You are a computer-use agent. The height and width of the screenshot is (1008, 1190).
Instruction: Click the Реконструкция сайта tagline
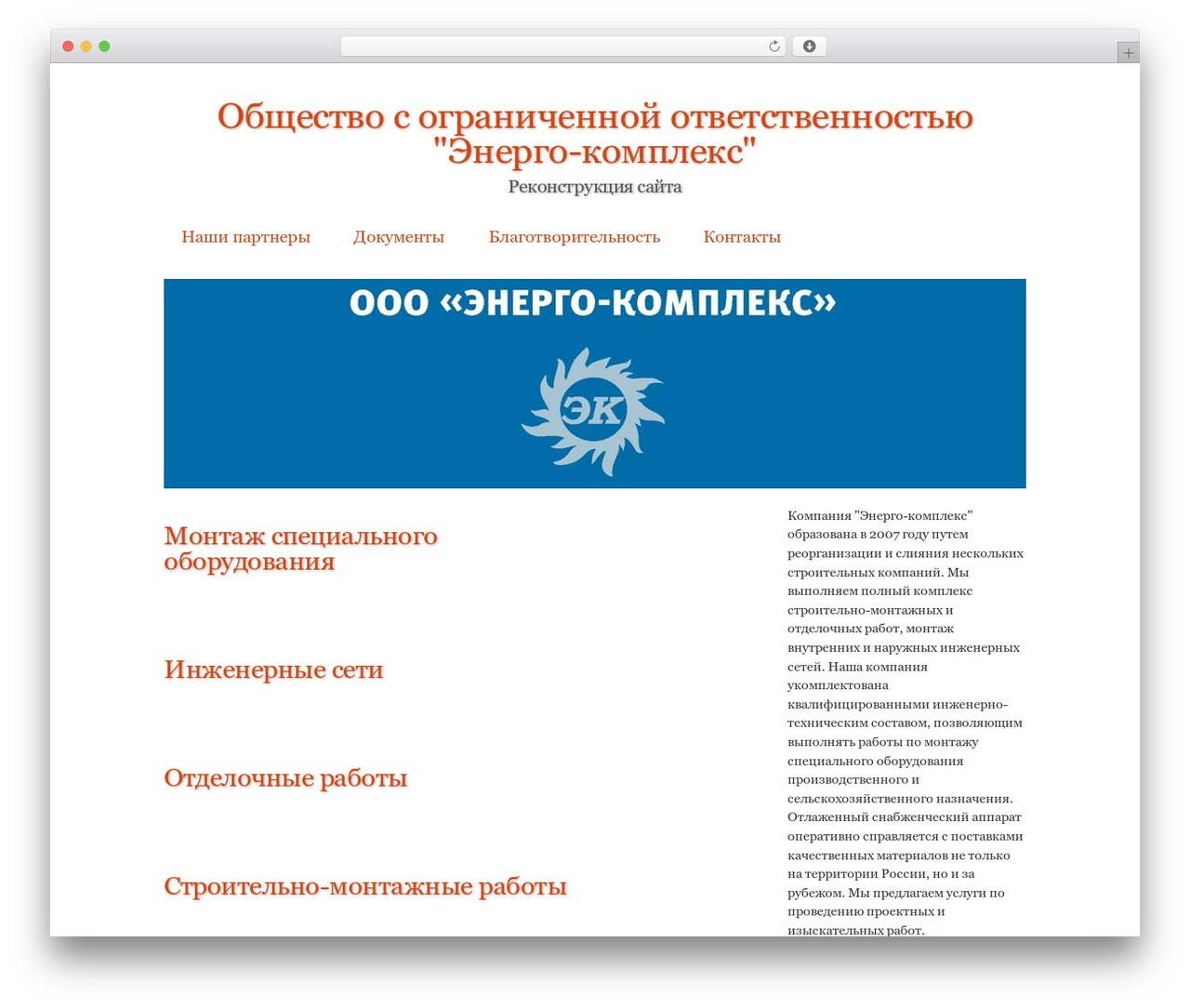coord(595,187)
